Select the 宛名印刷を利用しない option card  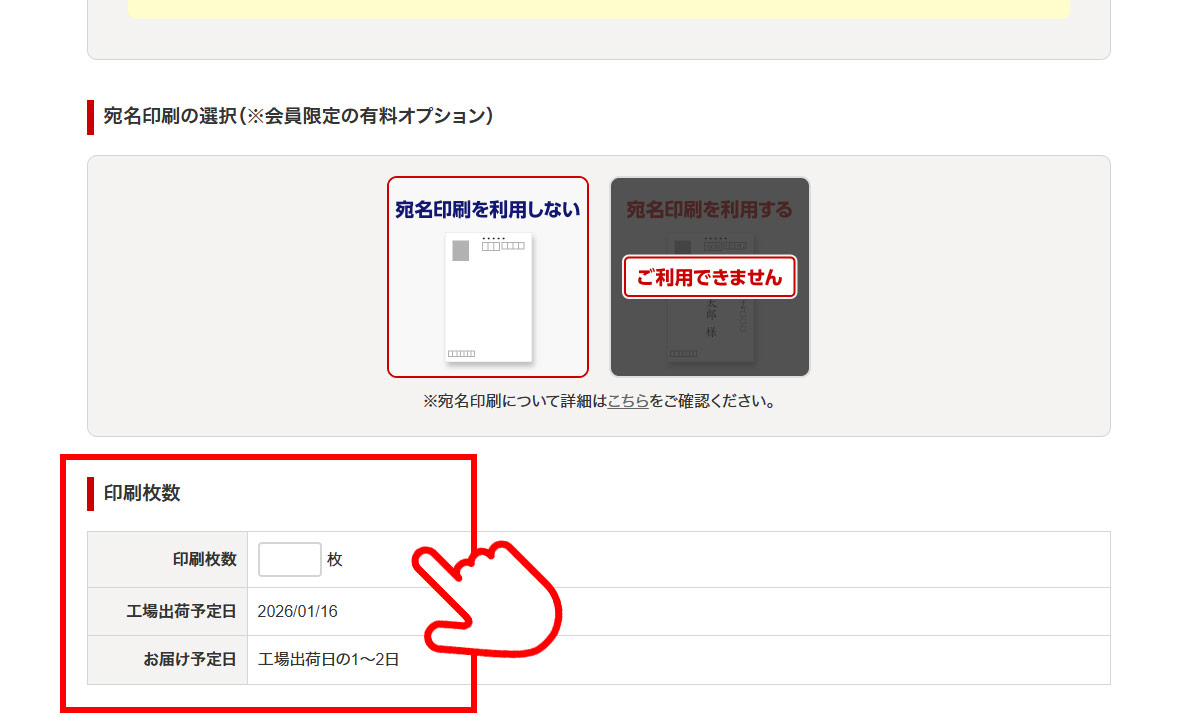tap(488, 277)
